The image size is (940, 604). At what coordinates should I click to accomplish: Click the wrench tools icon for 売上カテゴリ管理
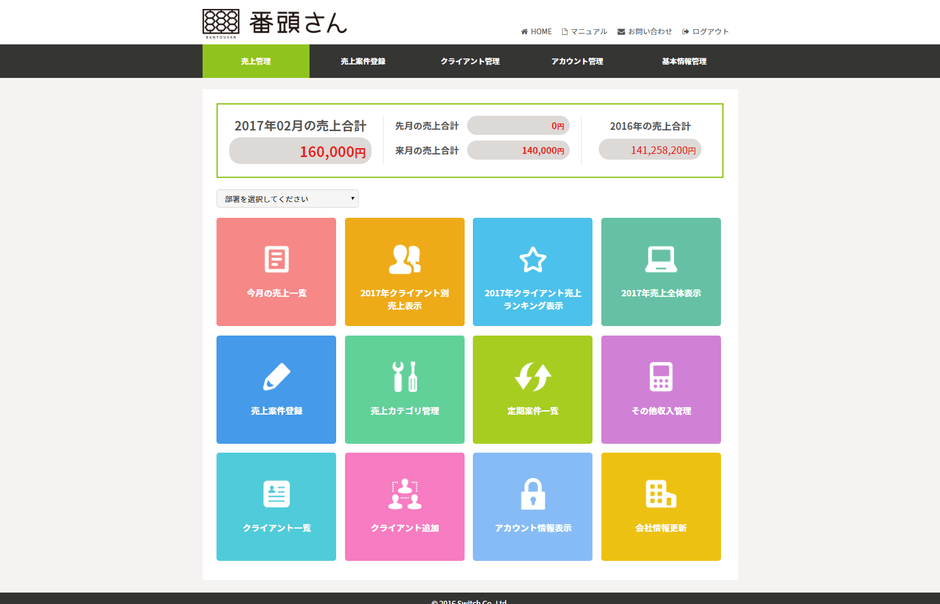click(404, 377)
